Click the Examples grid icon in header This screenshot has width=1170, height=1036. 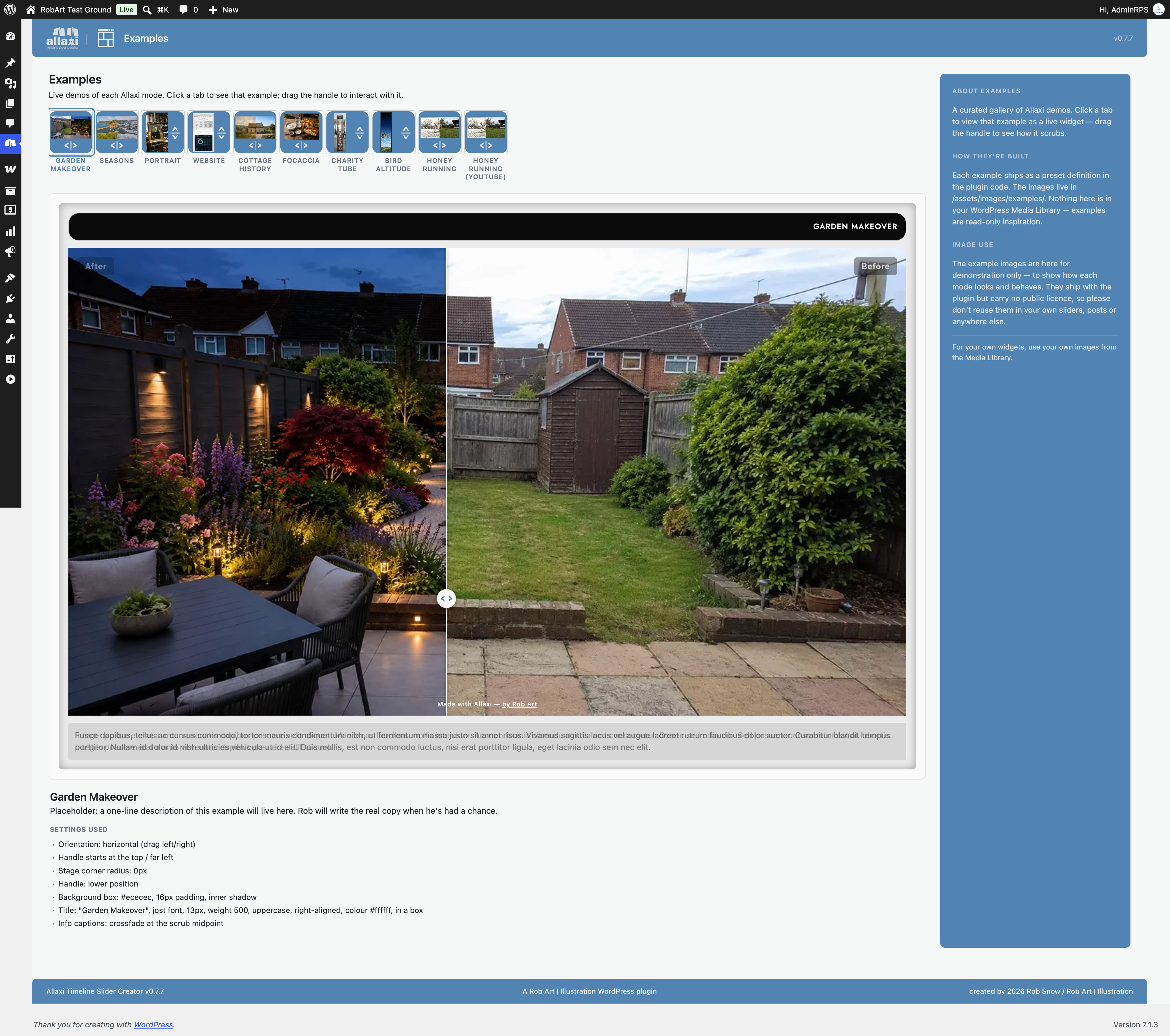coord(106,38)
